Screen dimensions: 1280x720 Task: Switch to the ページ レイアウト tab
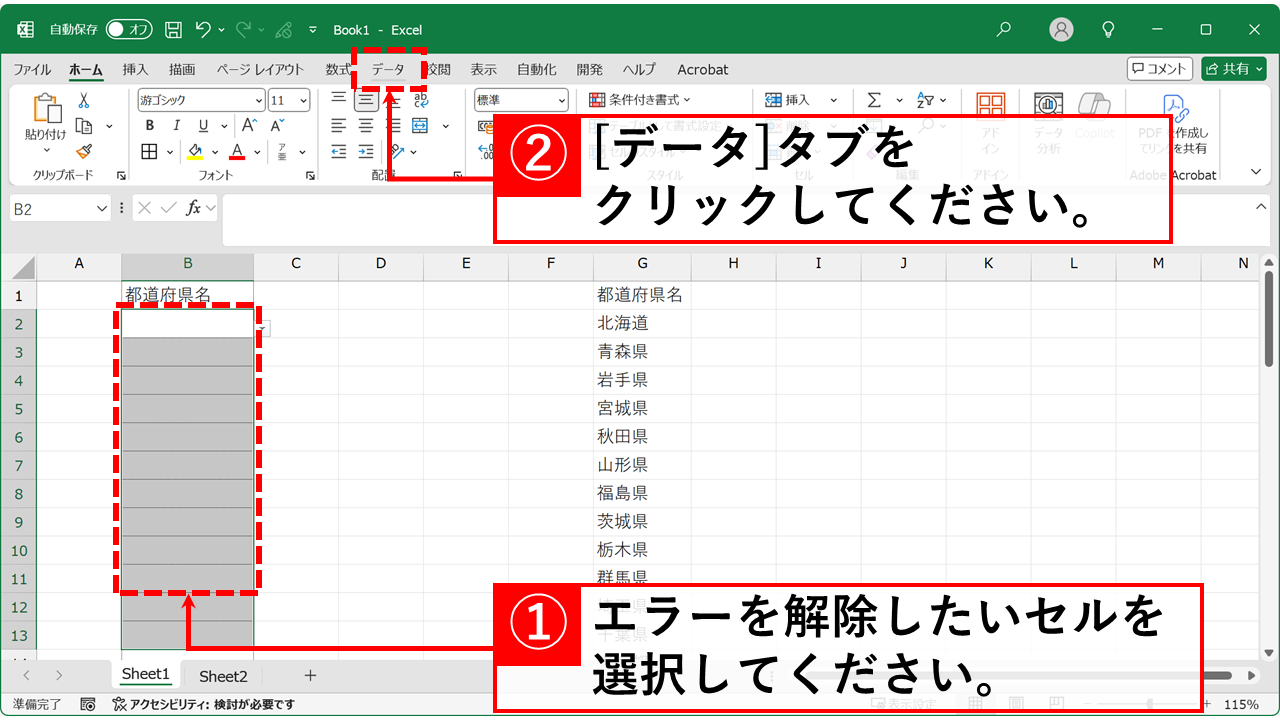click(x=260, y=69)
